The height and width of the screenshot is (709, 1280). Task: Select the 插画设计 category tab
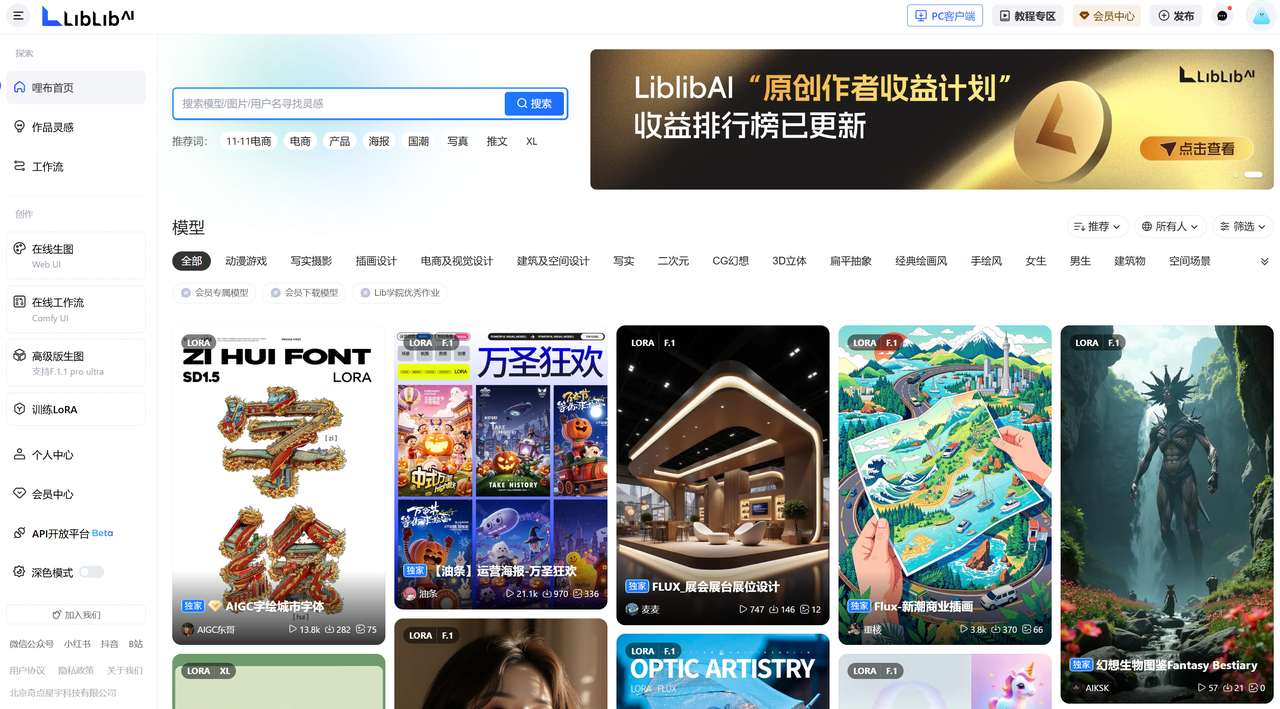[x=376, y=261]
